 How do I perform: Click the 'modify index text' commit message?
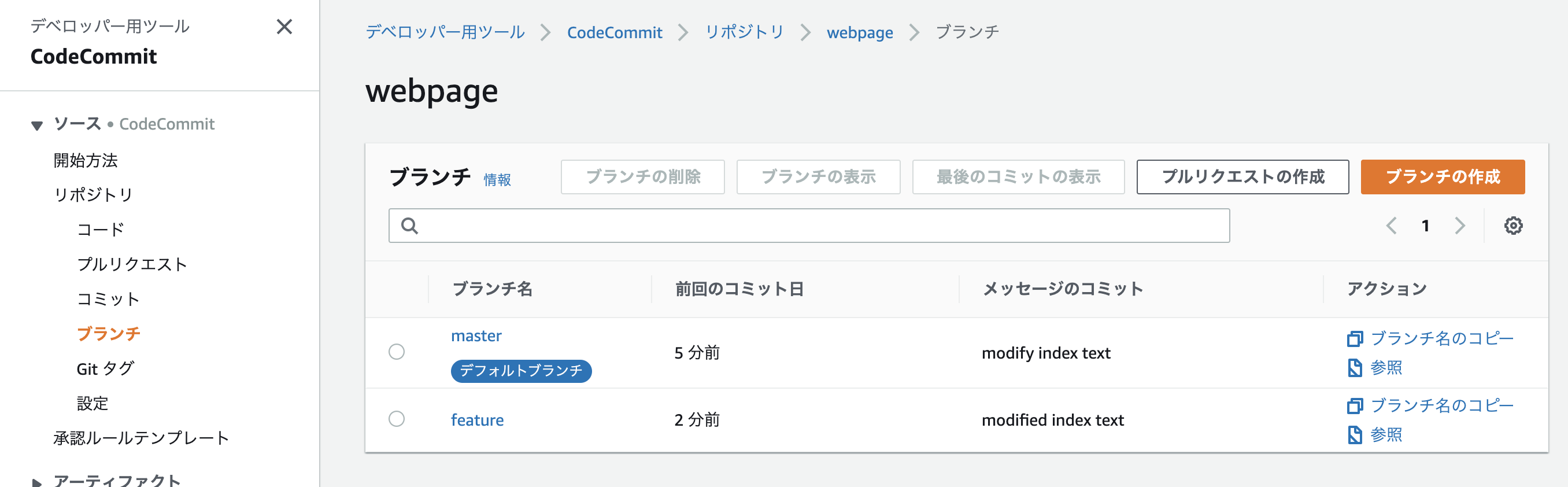[1046, 353]
